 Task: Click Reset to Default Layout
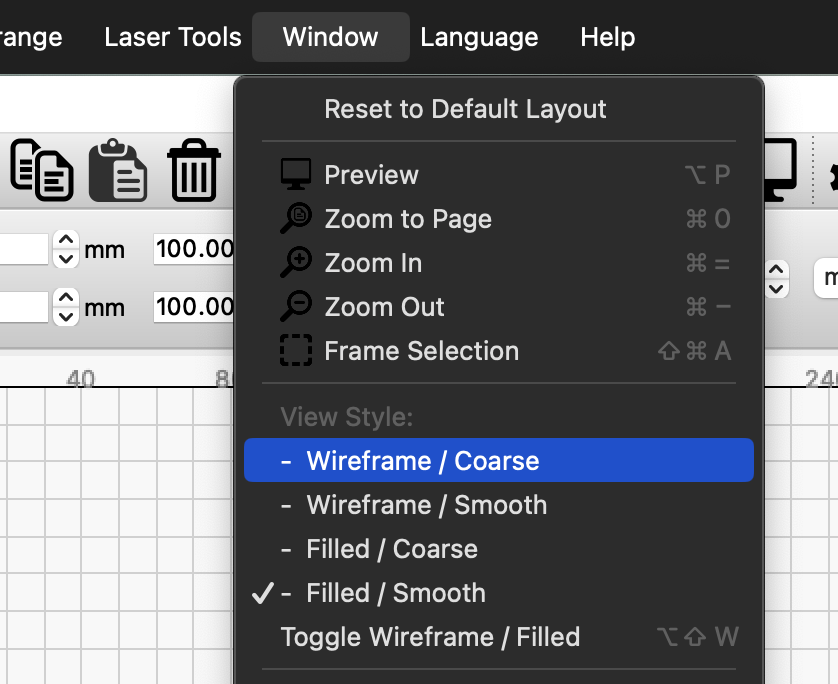click(465, 109)
